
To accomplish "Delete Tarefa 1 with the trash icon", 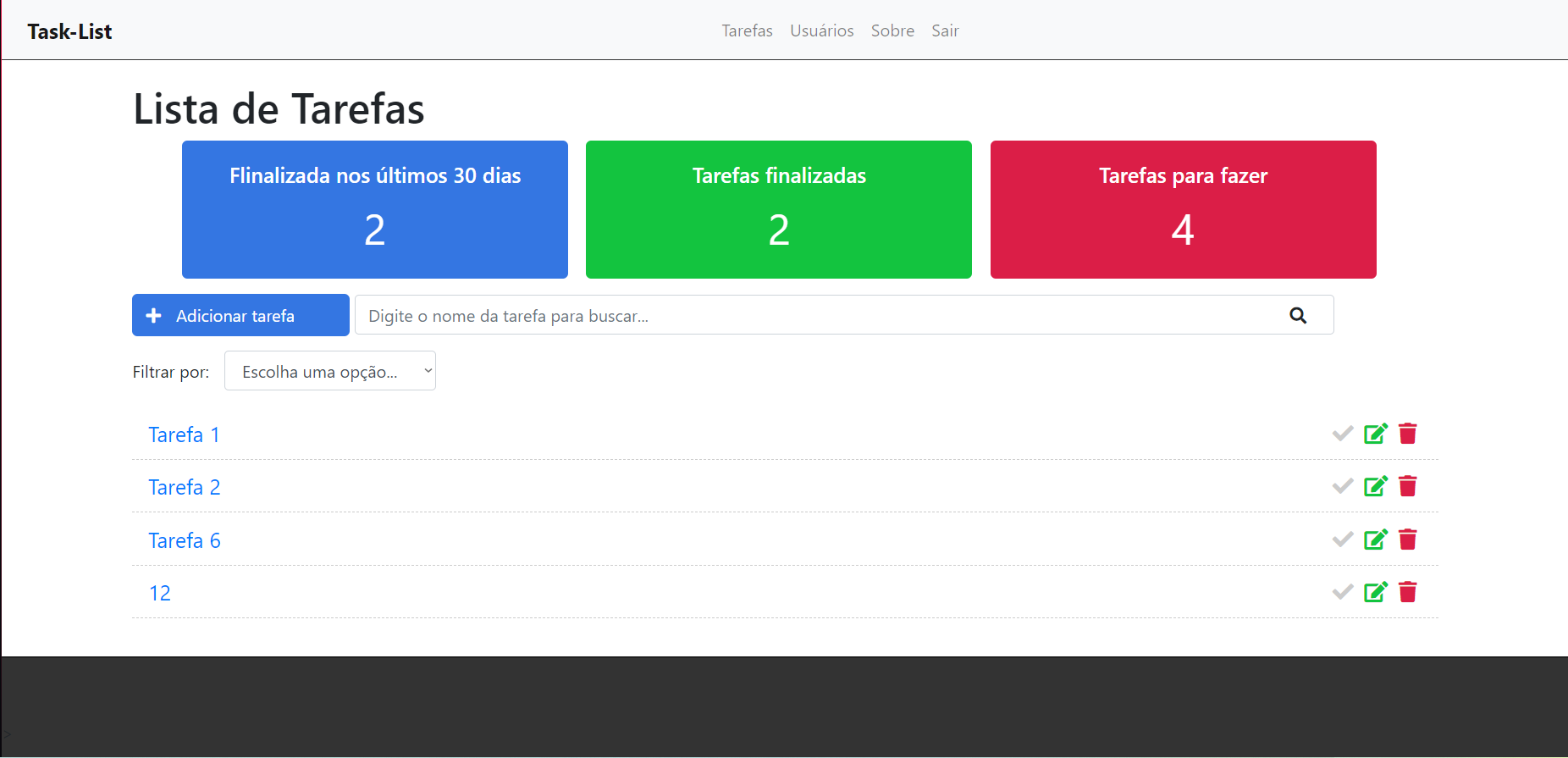I will tap(1408, 434).
